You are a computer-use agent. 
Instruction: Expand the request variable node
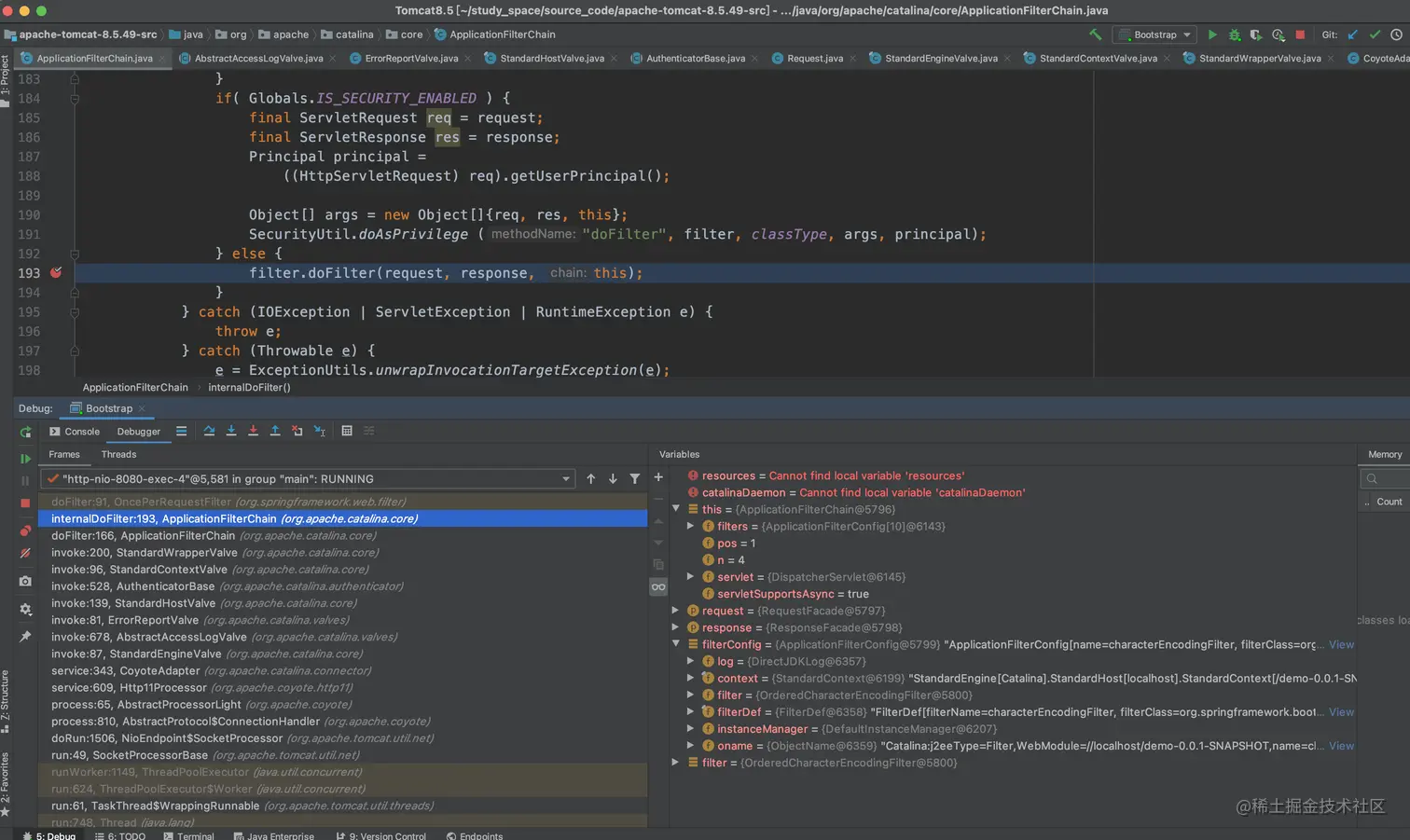pos(676,611)
